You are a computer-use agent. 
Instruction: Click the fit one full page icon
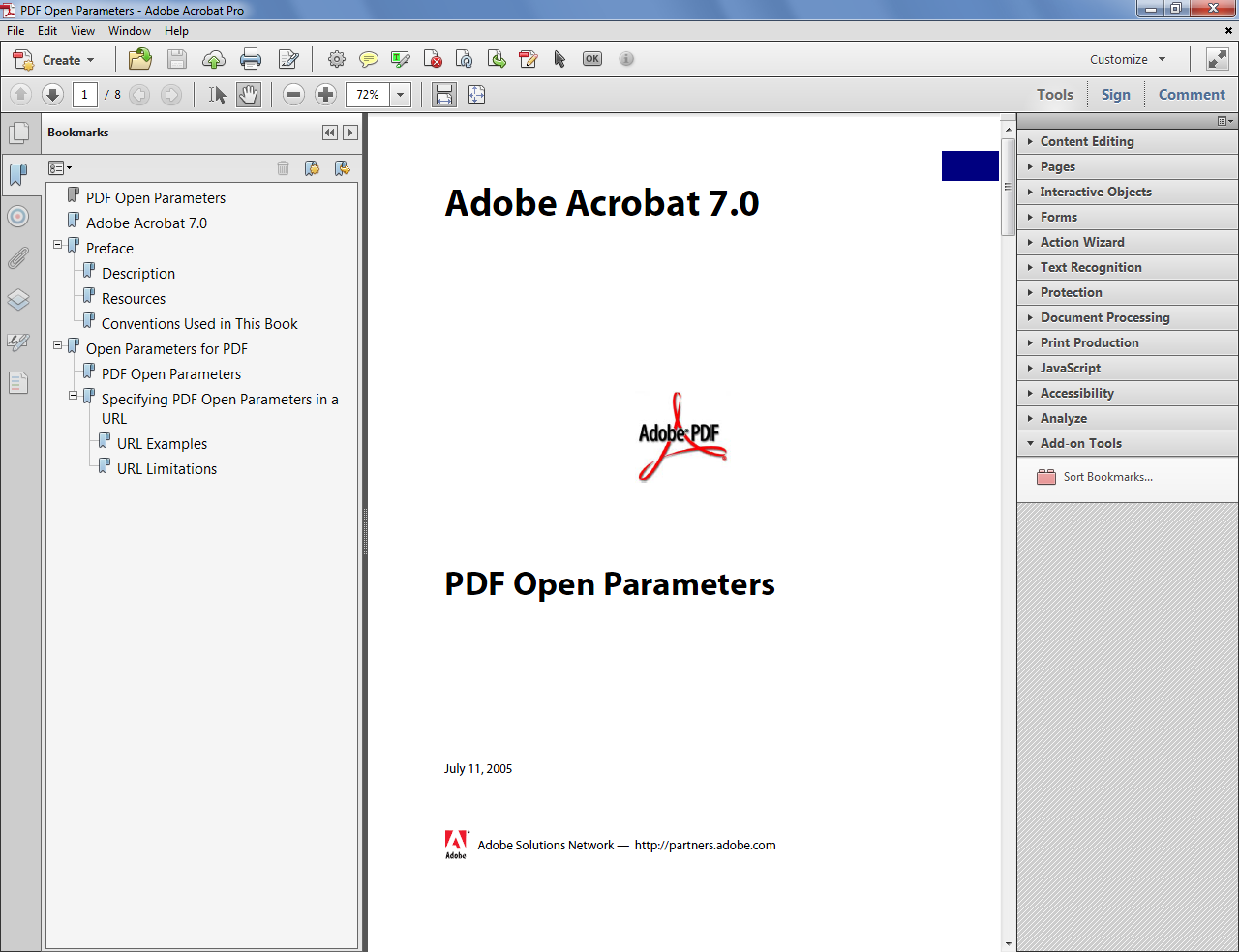coord(476,94)
